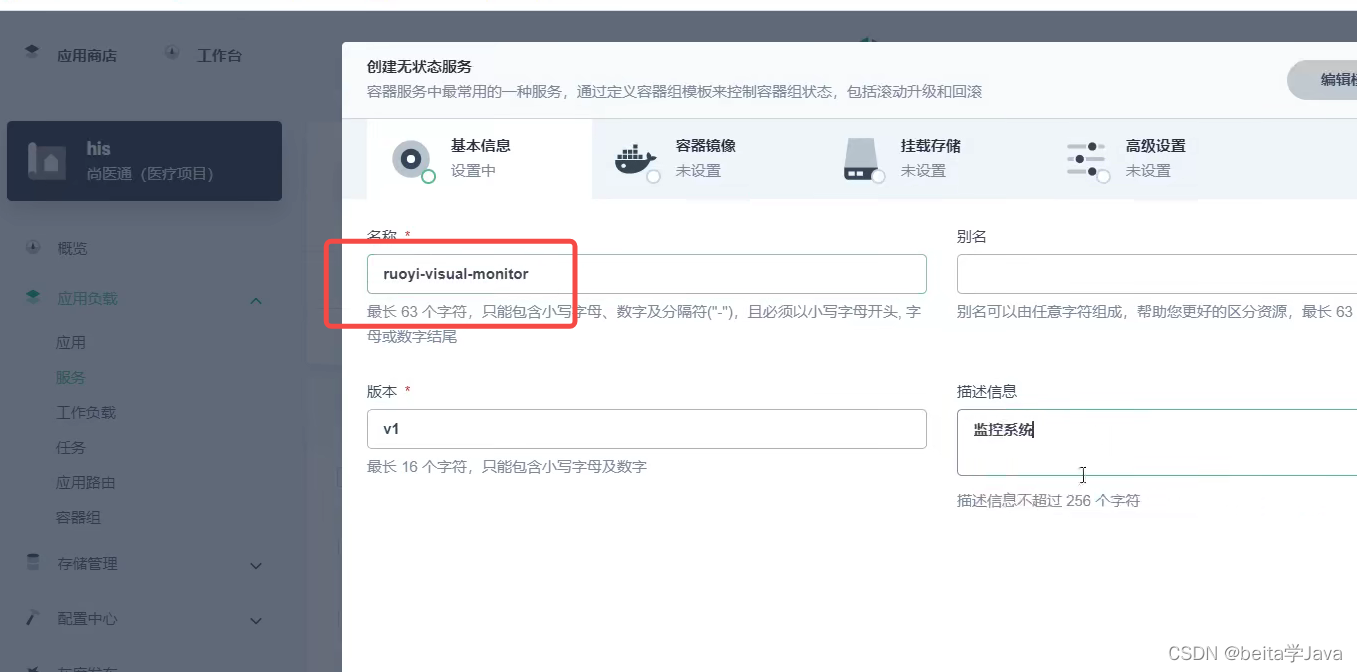This screenshot has height=672, width=1357.
Task: Click the 编辑模式 button at dialog top-right
Action: tap(1322, 80)
